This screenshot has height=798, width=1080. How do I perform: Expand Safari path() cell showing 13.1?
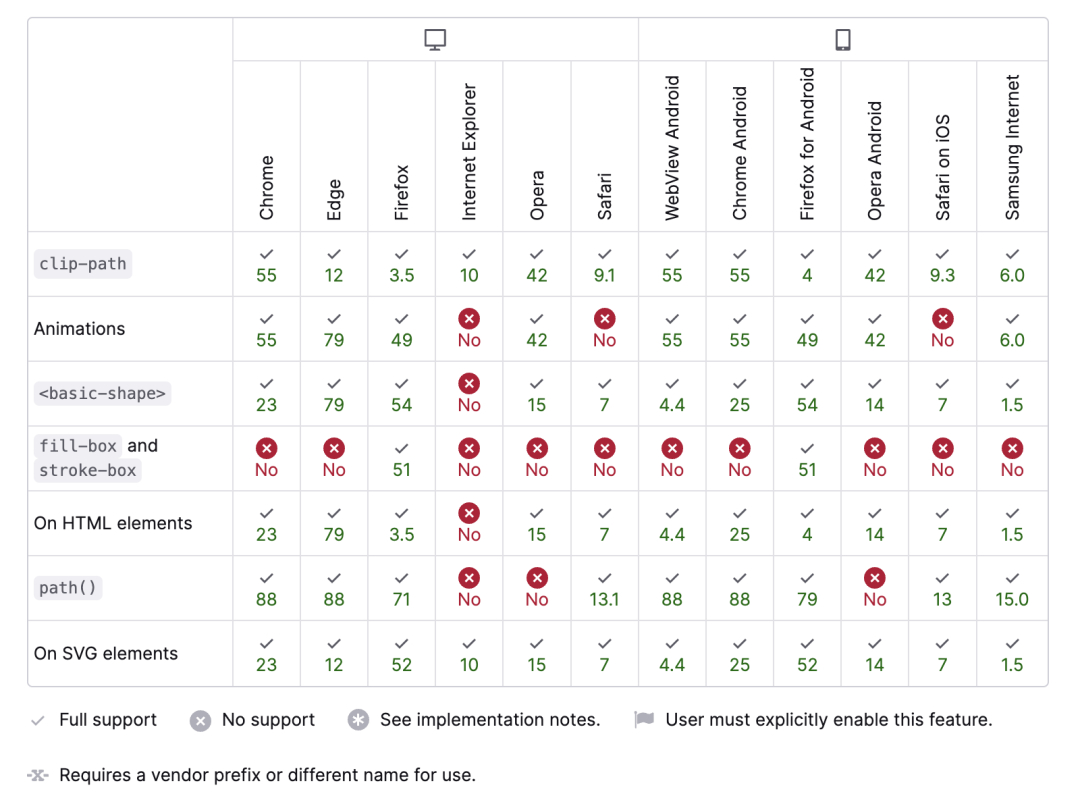[x=604, y=588]
